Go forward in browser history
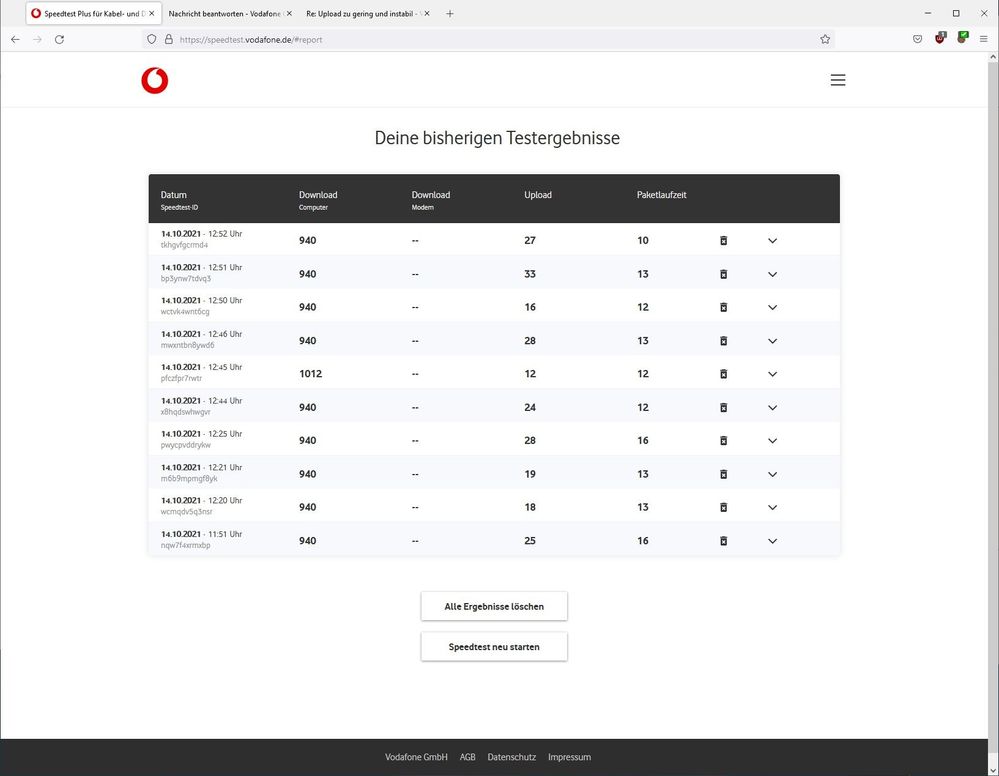999x776 pixels. pyautogui.click(x=38, y=40)
